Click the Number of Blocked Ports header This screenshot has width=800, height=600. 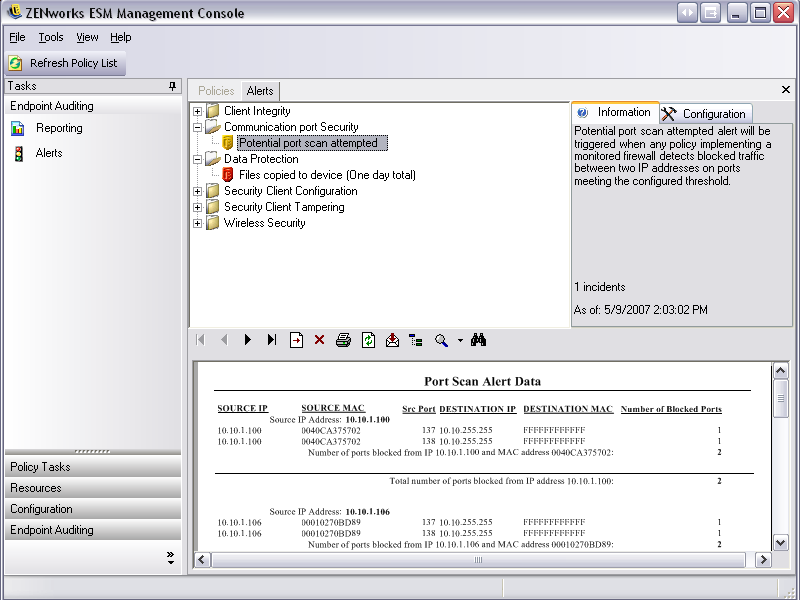click(671, 409)
